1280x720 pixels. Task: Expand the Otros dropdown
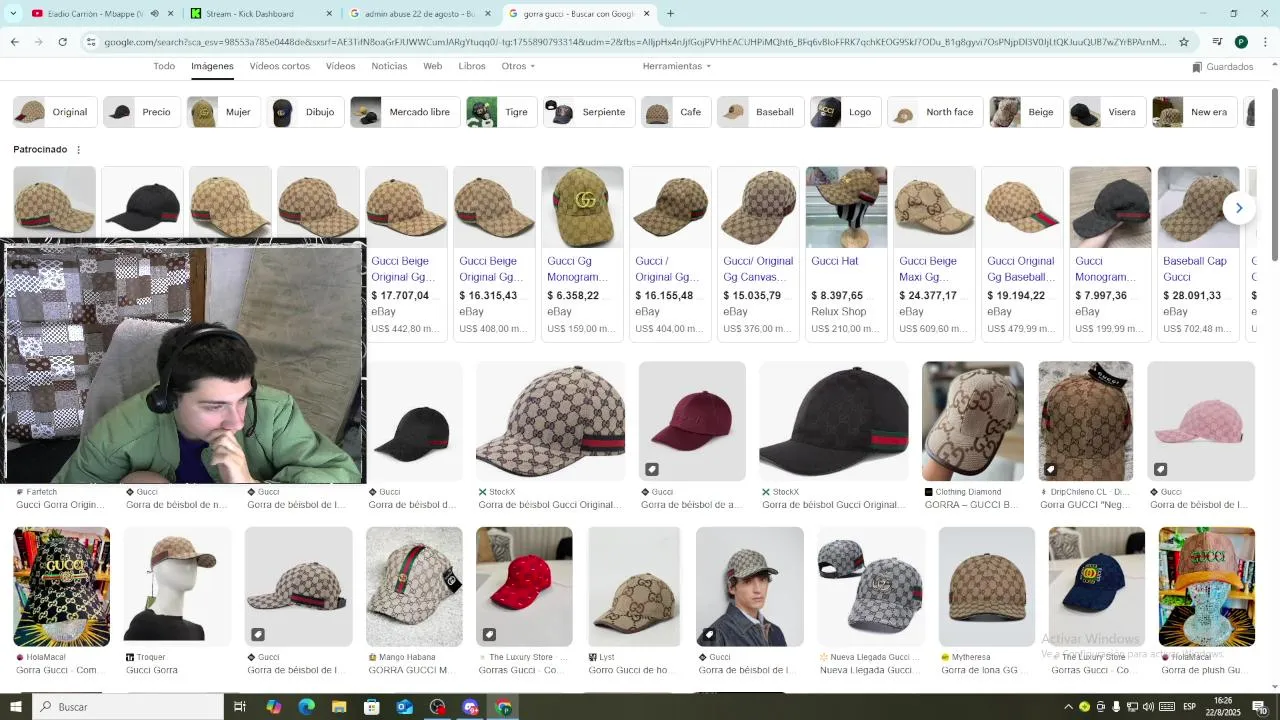(518, 66)
